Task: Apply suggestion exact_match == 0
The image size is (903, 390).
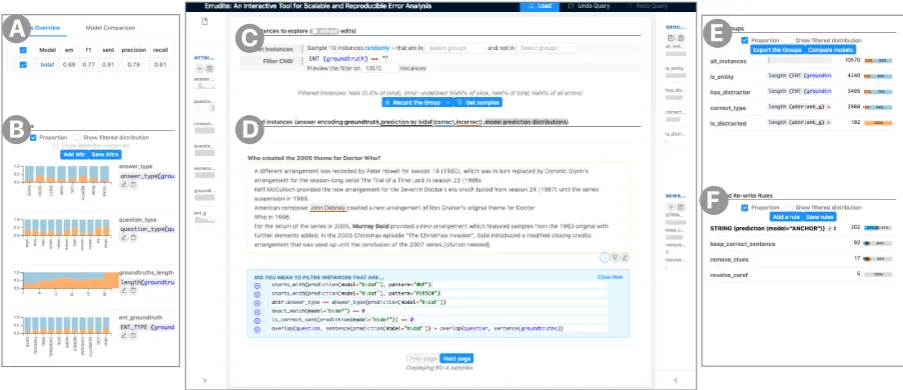Action: coord(257,311)
